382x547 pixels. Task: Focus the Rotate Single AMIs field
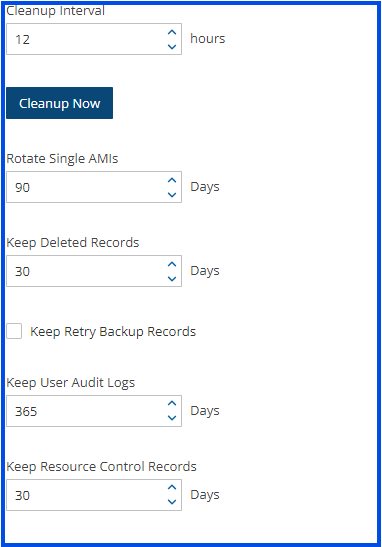pyautogui.click(x=94, y=187)
